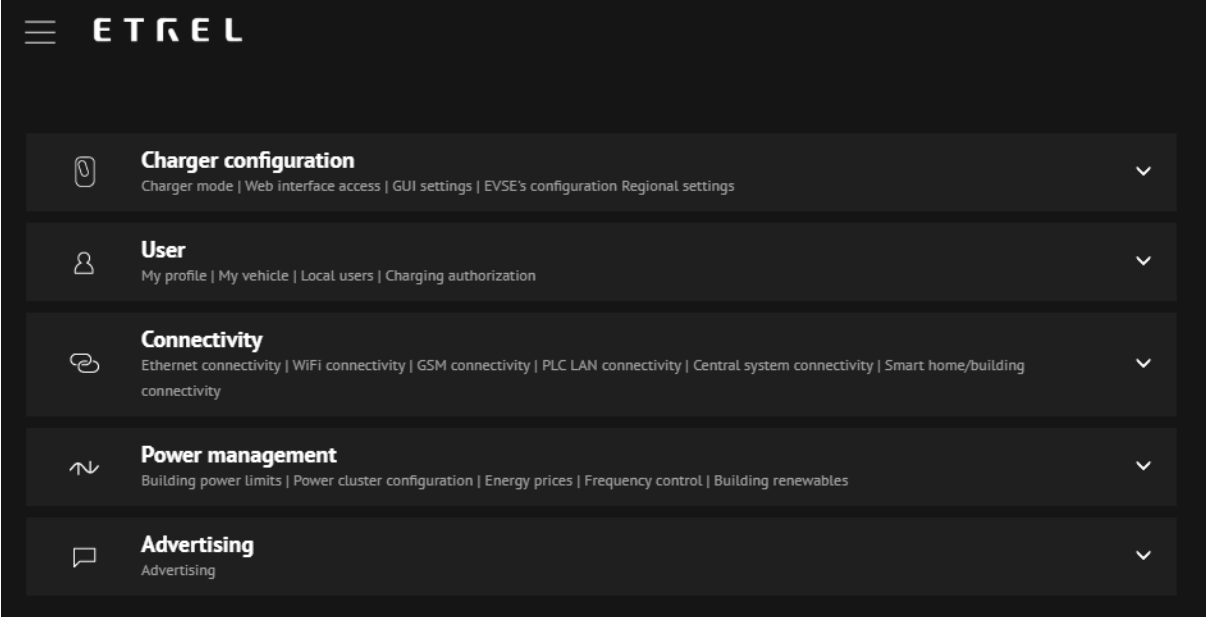Click the Connectivity description listing Ethernet and WiFi

(x=582, y=367)
